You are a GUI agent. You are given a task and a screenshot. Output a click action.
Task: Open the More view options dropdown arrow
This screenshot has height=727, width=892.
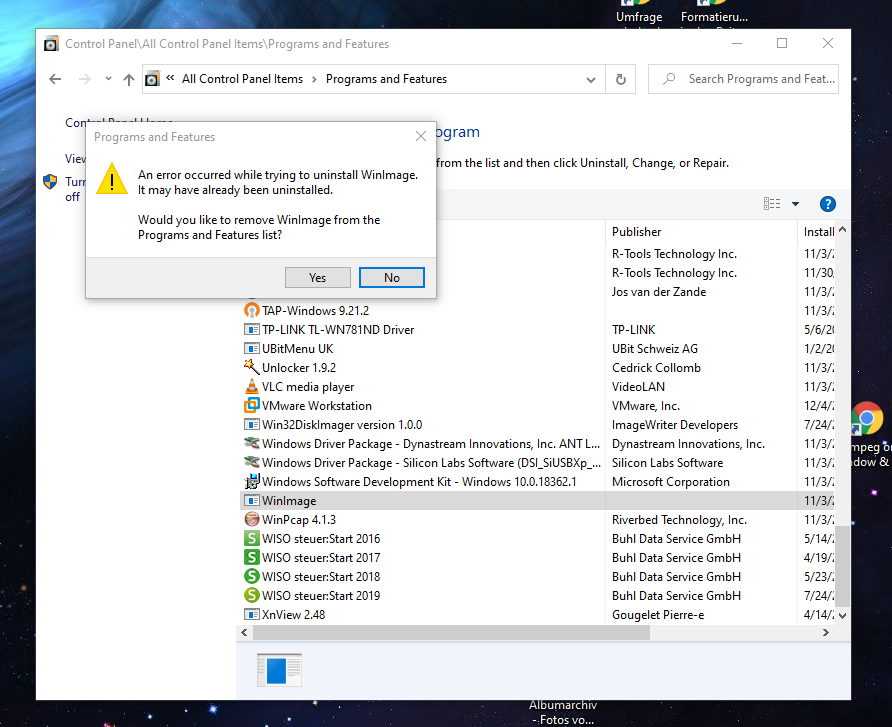click(795, 204)
